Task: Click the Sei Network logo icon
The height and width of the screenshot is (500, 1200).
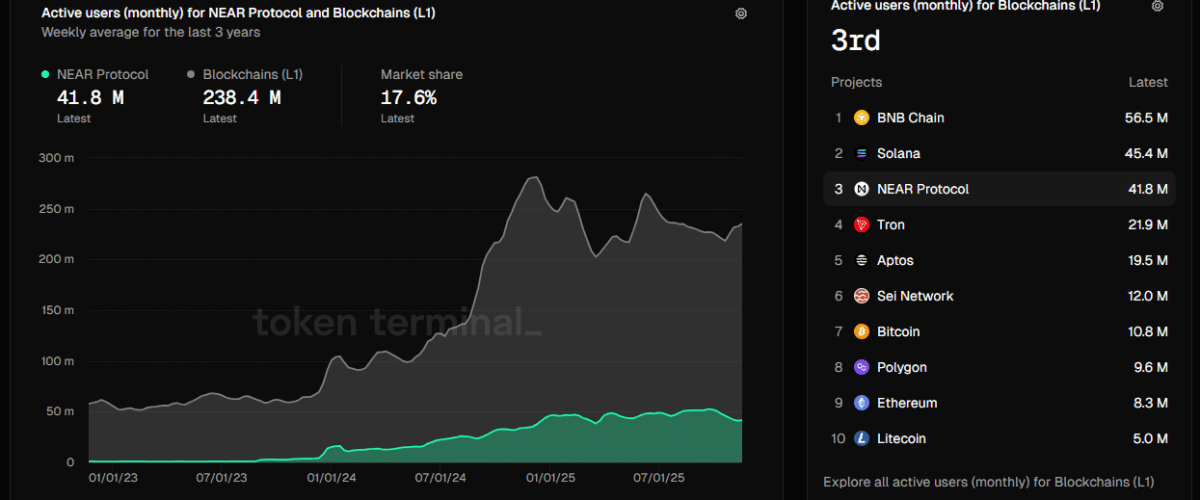Action: click(861, 296)
